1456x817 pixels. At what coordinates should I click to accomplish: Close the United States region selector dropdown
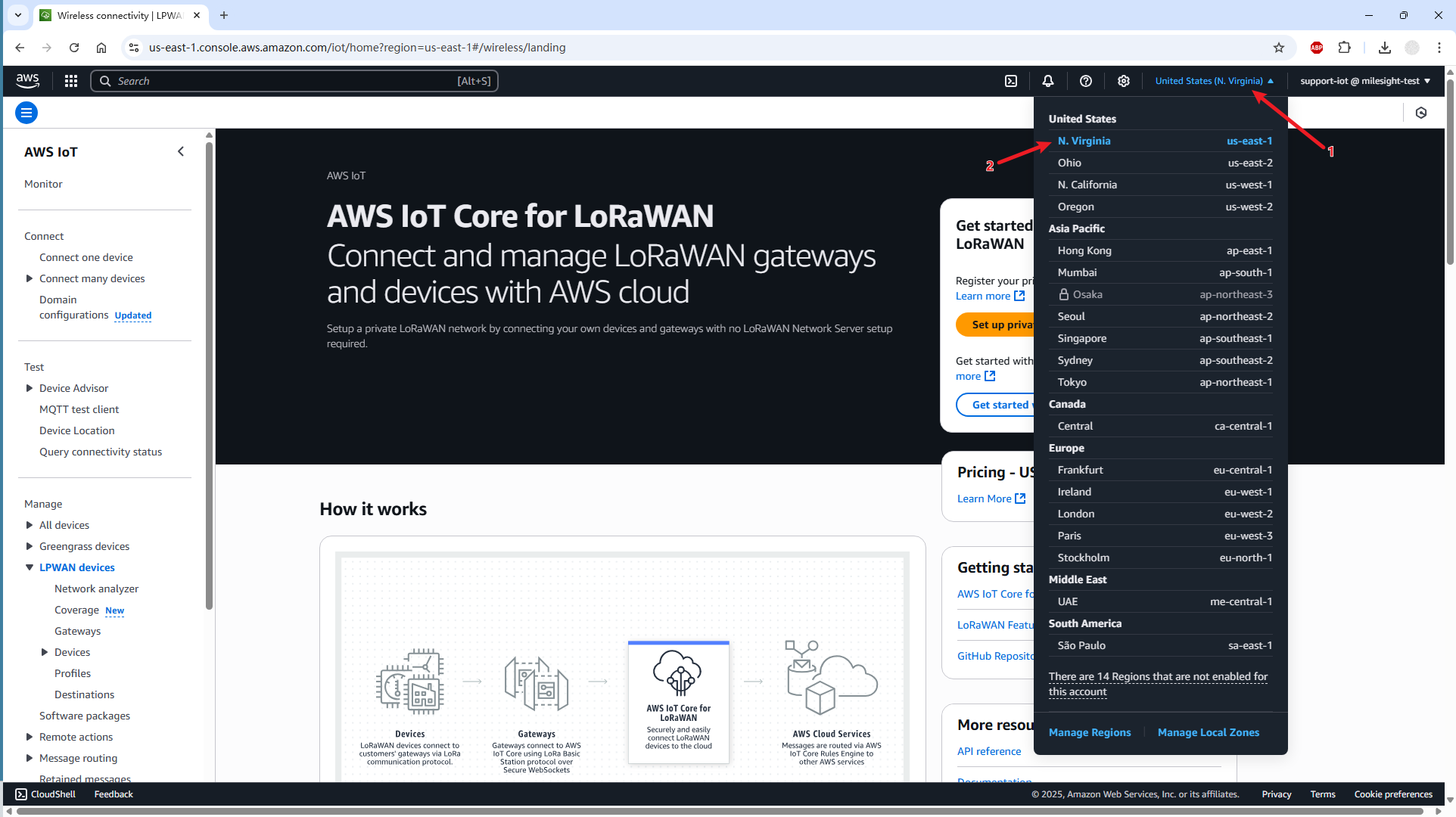pyautogui.click(x=1214, y=81)
